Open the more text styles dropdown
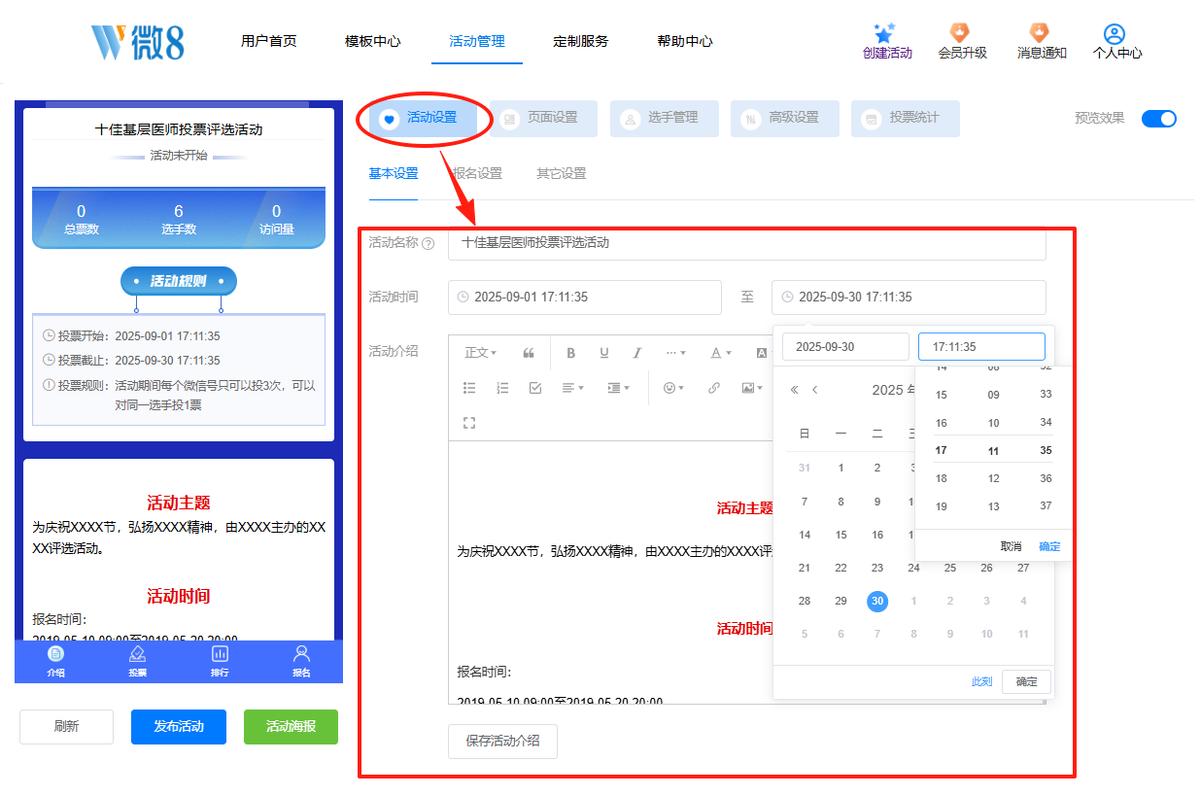This screenshot has height=802, width=1200. click(x=676, y=353)
